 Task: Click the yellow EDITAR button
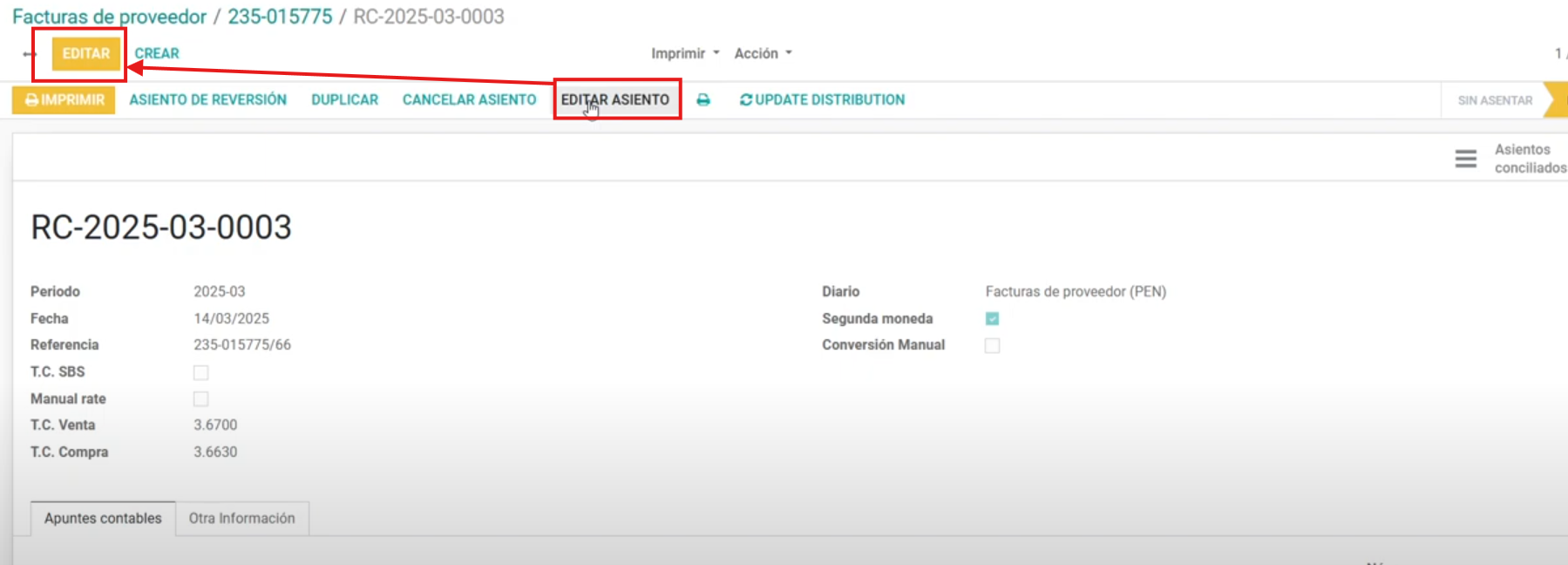tap(85, 54)
